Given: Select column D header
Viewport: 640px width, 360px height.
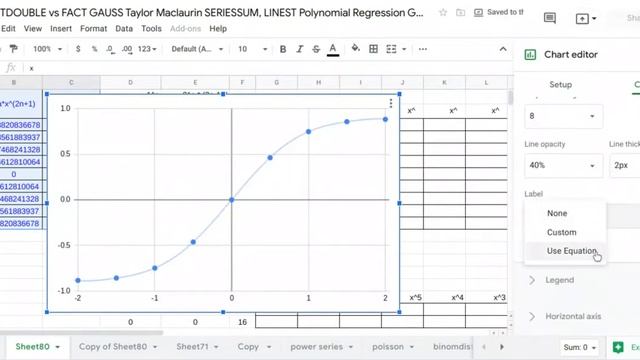Looking at the screenshot, I should coord(131,82).
